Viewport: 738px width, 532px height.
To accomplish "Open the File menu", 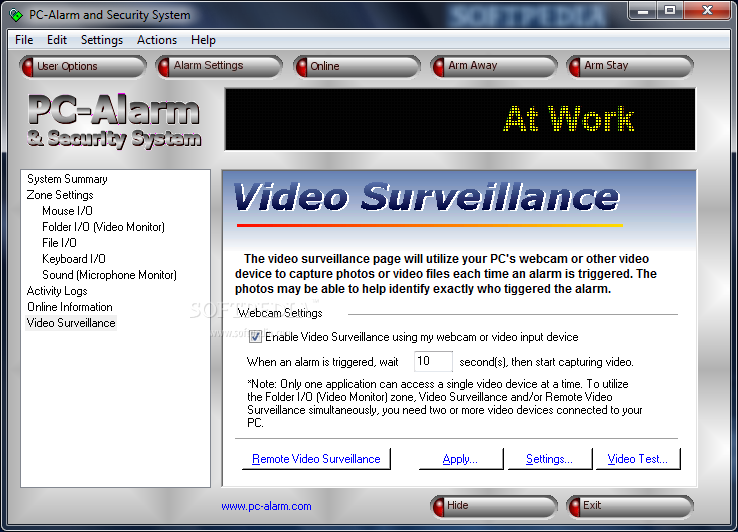I will coord(24,40).
